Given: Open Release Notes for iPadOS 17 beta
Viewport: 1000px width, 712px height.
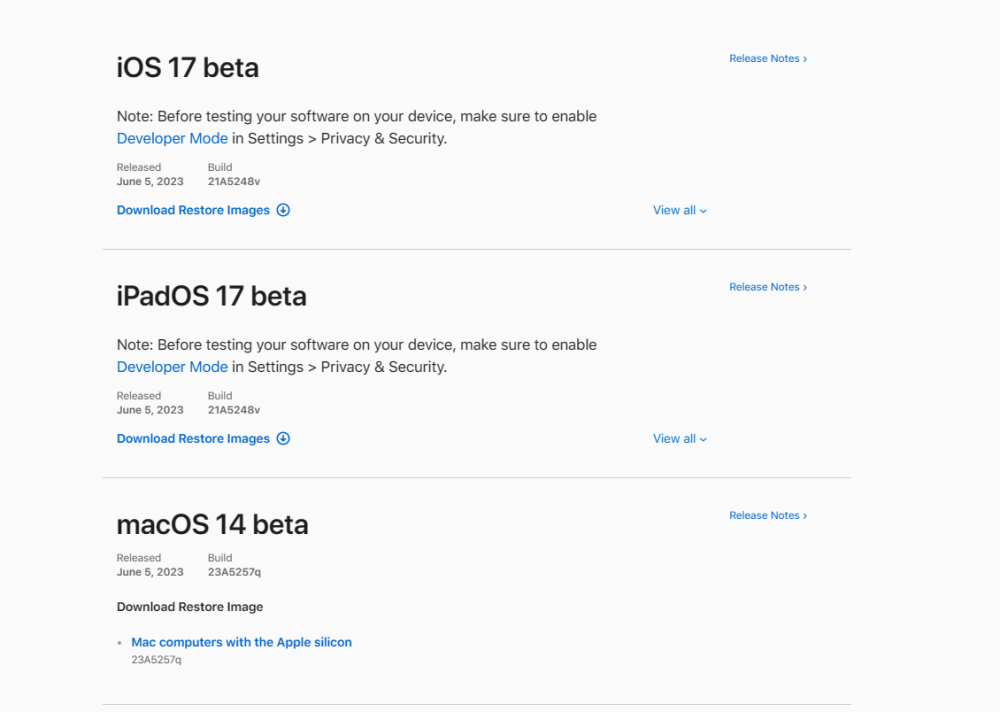Looking at the screenshot, I should [x=768, y=287].
